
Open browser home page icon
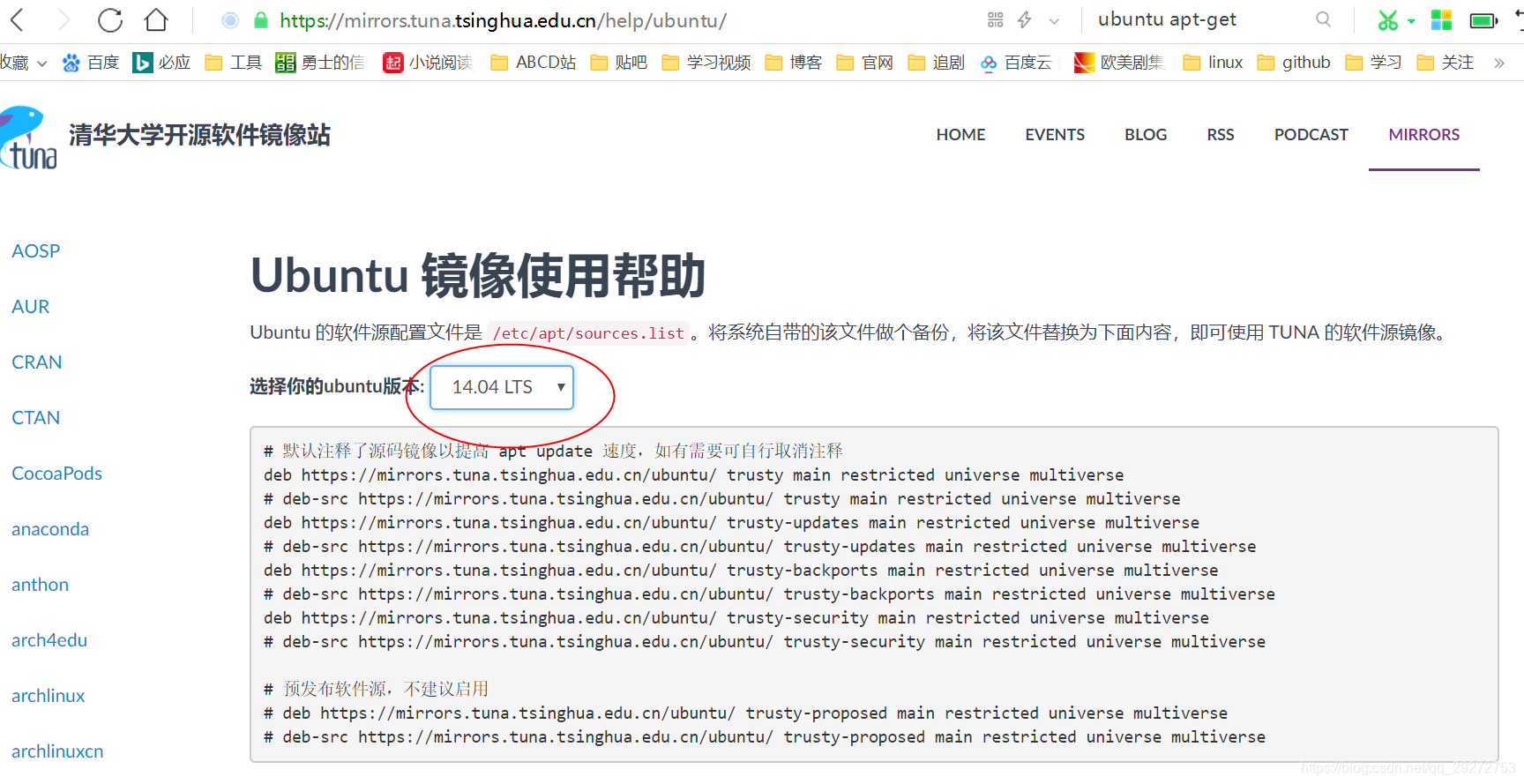[x=156, y=19]
